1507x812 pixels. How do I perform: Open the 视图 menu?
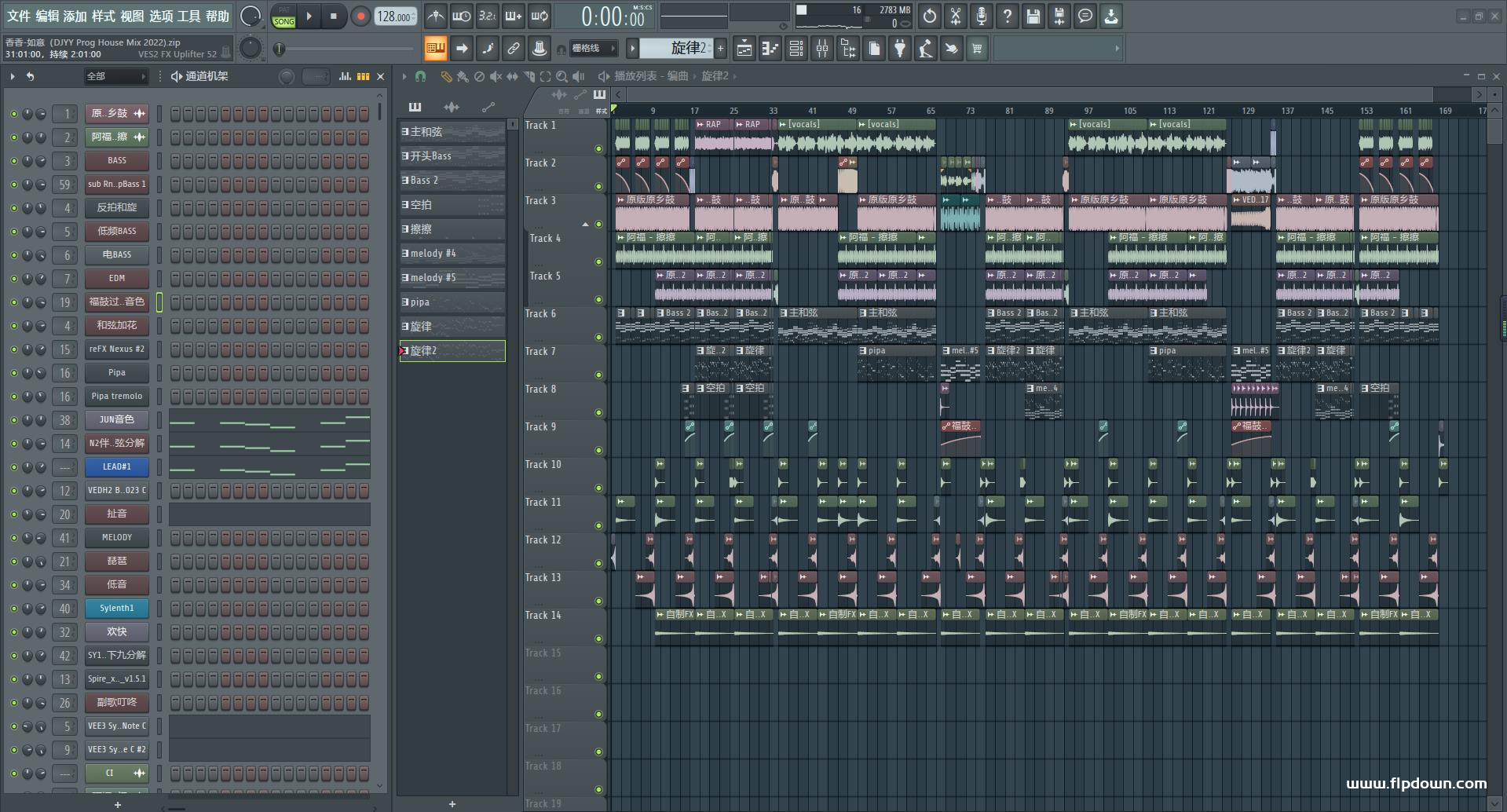tap(132, 16)
